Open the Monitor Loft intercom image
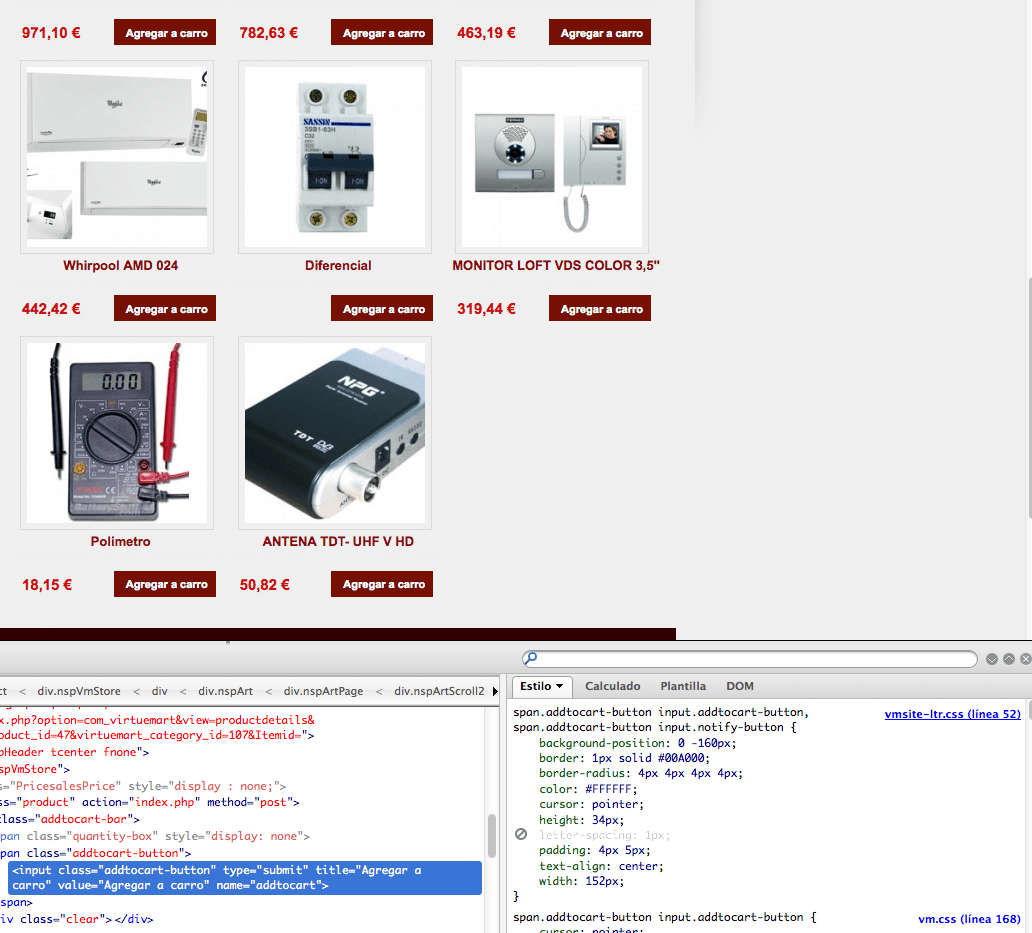1032x933 pixels. [552, 157]
